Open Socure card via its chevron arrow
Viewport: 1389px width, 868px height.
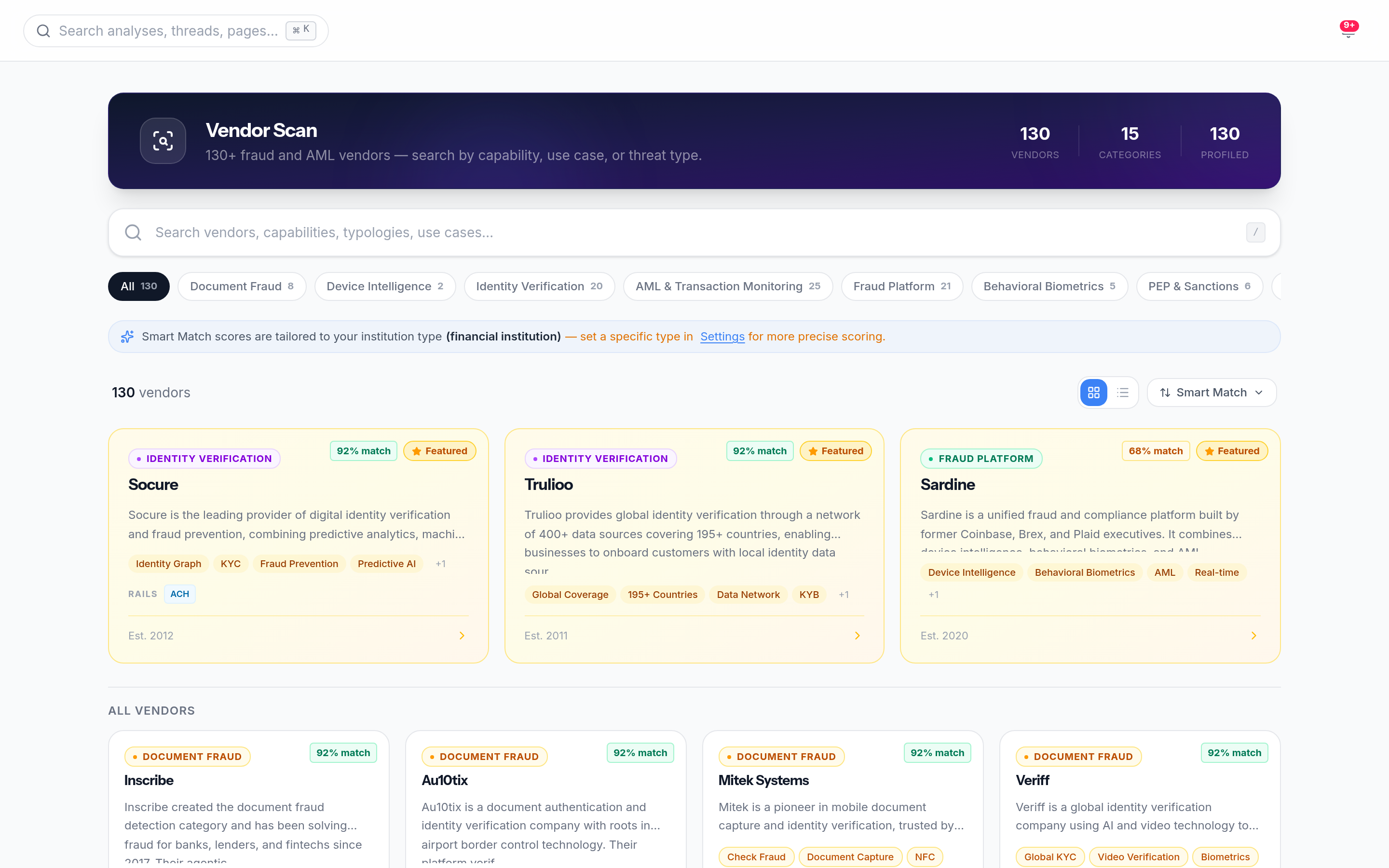click(x=462, y=636)
